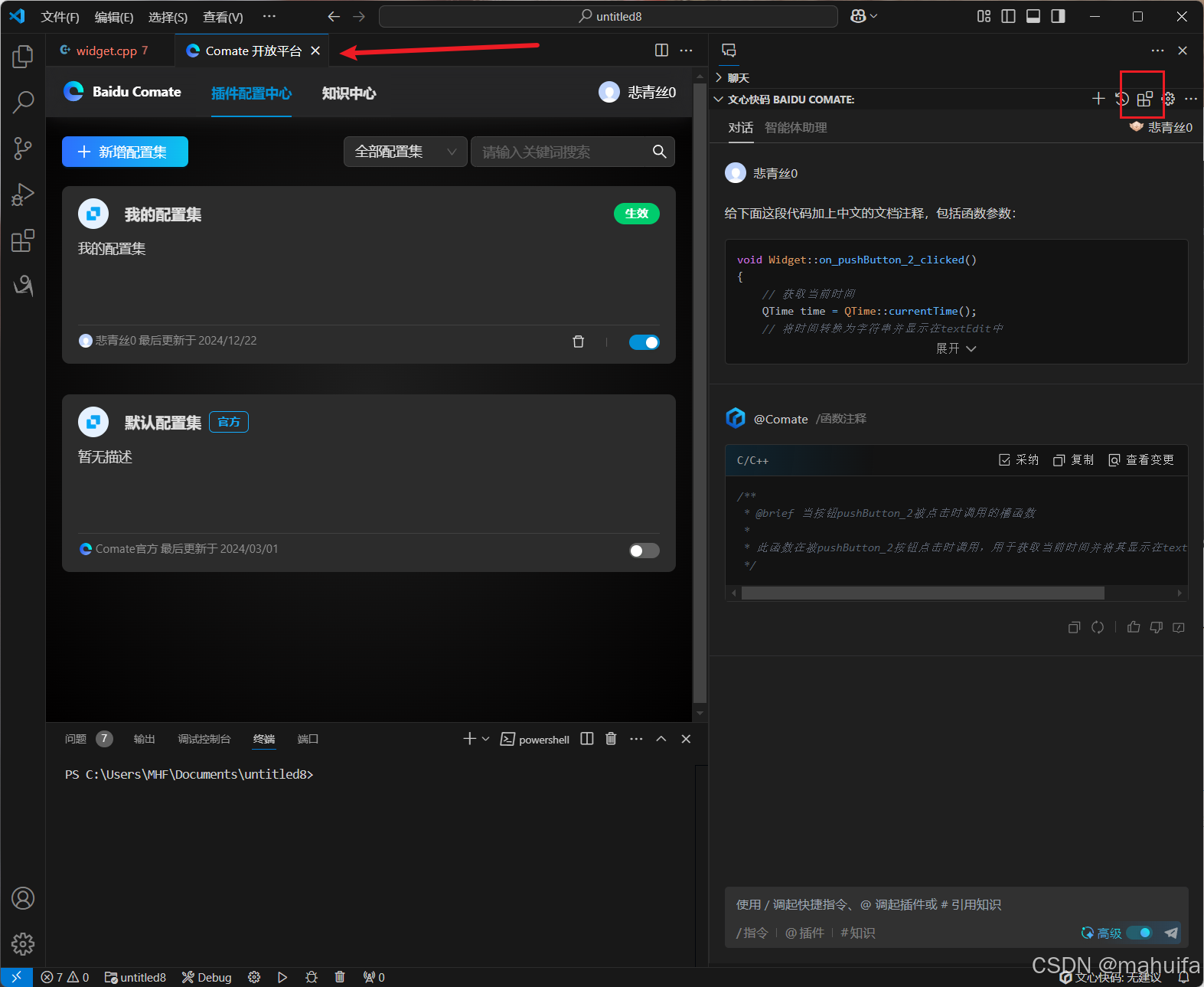Image resolution: width=1204 pixels, height=987 pixels.
Task: Open the title bar overflow menu after 查看(V)
Action: (269, 16)
